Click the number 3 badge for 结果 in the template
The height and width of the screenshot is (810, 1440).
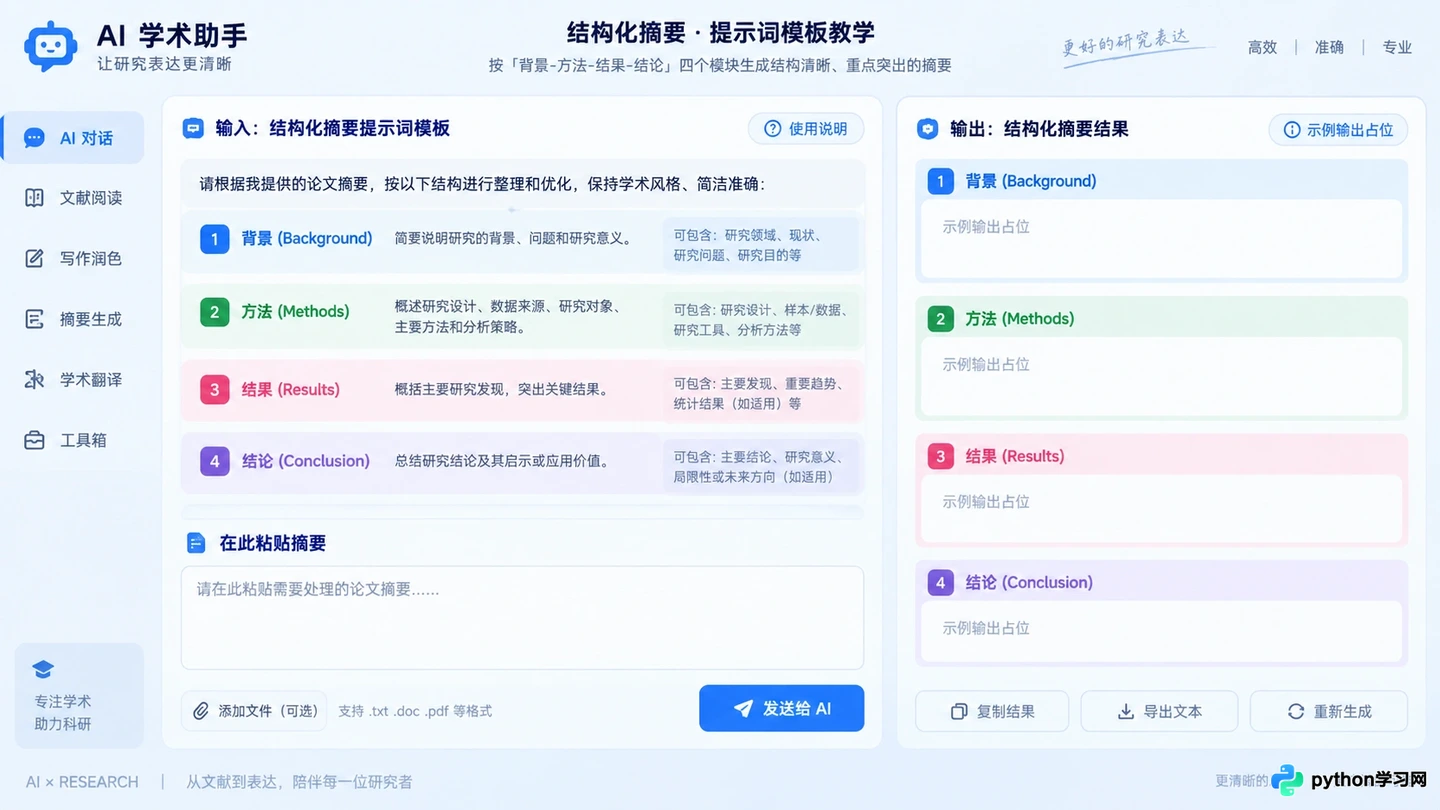point(214,389)
